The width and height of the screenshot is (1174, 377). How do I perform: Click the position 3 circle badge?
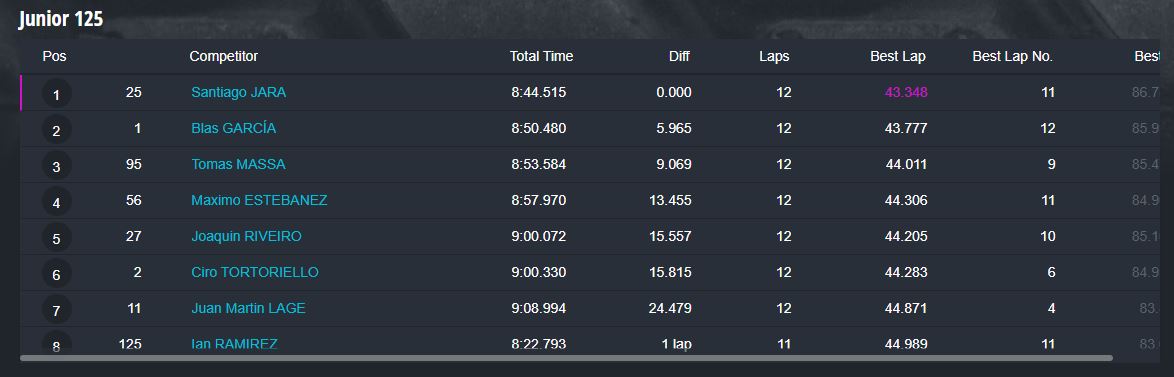click(57, 167)
